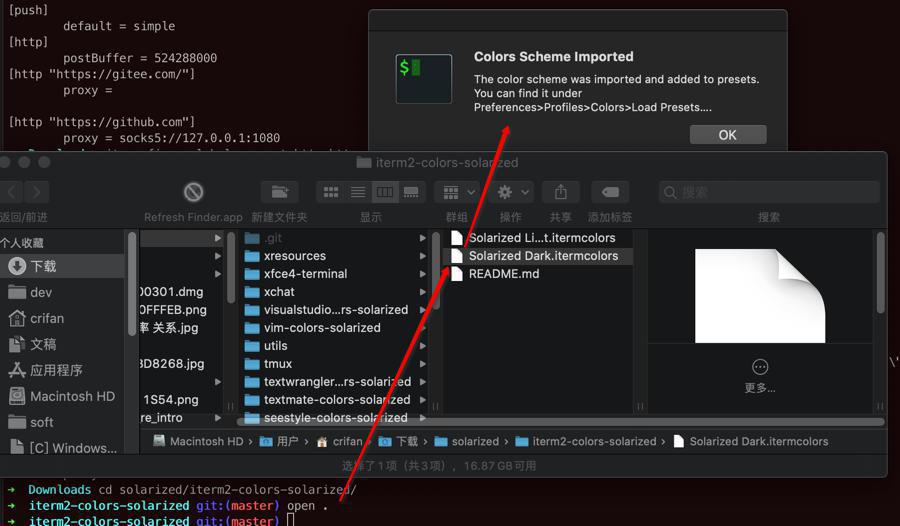
Task: Click OK in Colors Scheme Imported dialog
Action: tap(728, 135)
